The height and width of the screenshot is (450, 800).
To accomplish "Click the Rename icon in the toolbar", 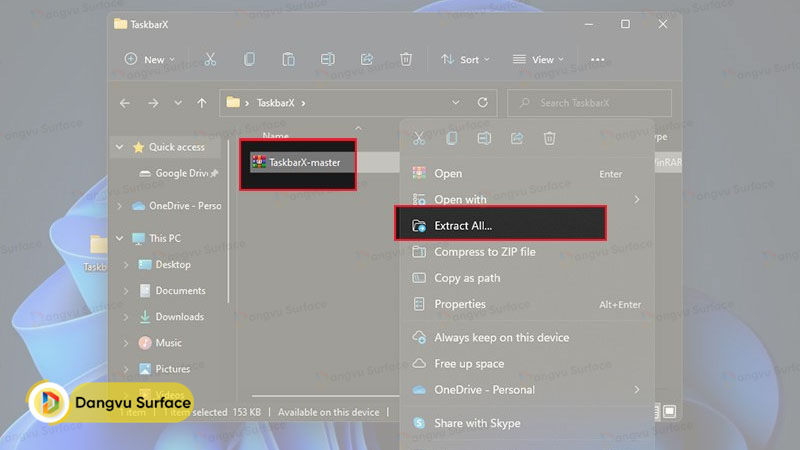I will pos(328,60).
